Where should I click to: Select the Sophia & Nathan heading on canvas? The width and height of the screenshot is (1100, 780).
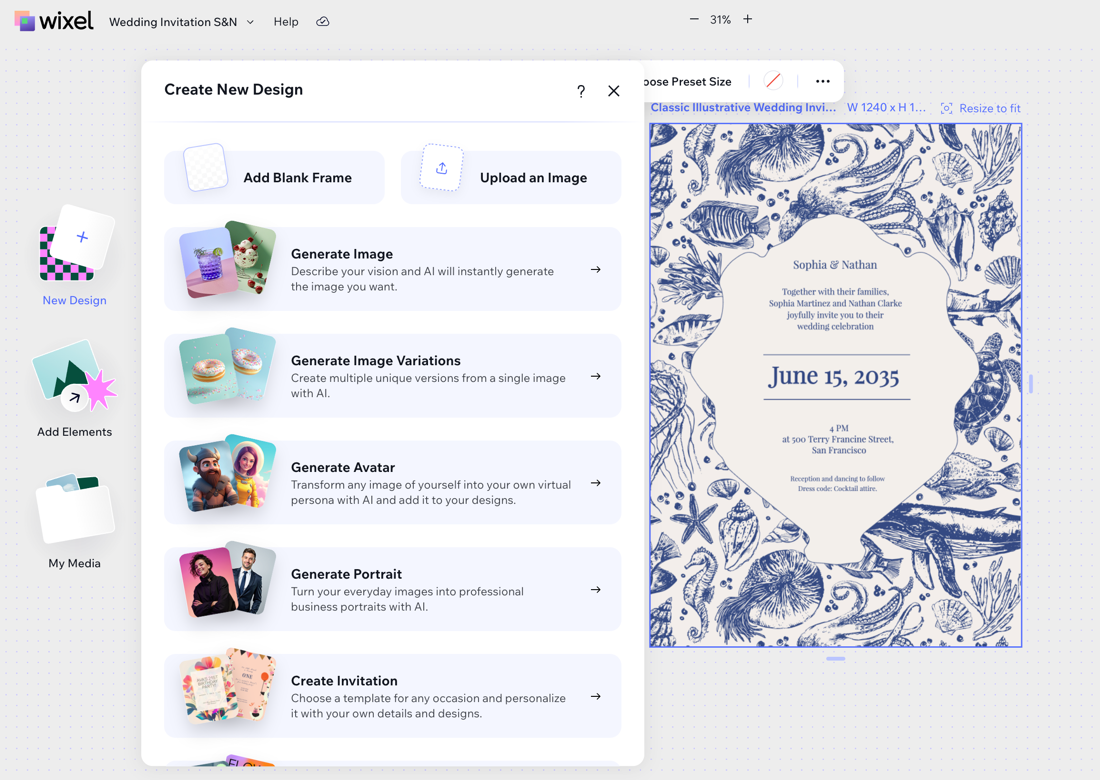pyautogui.click(x=835, y=265)
